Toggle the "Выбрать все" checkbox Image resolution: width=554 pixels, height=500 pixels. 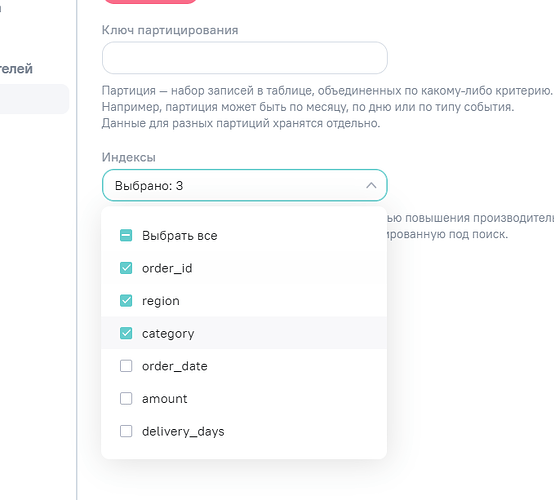click(x=126, y=235)
